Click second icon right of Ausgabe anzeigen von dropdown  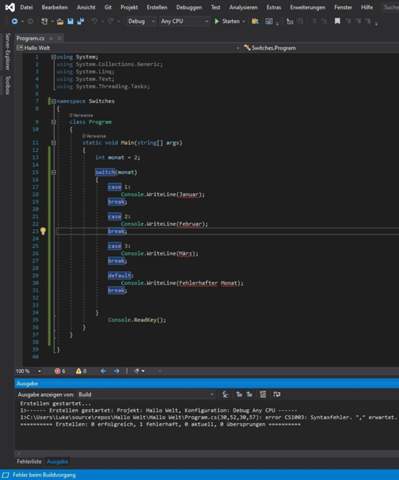click(x=239, y=395)
